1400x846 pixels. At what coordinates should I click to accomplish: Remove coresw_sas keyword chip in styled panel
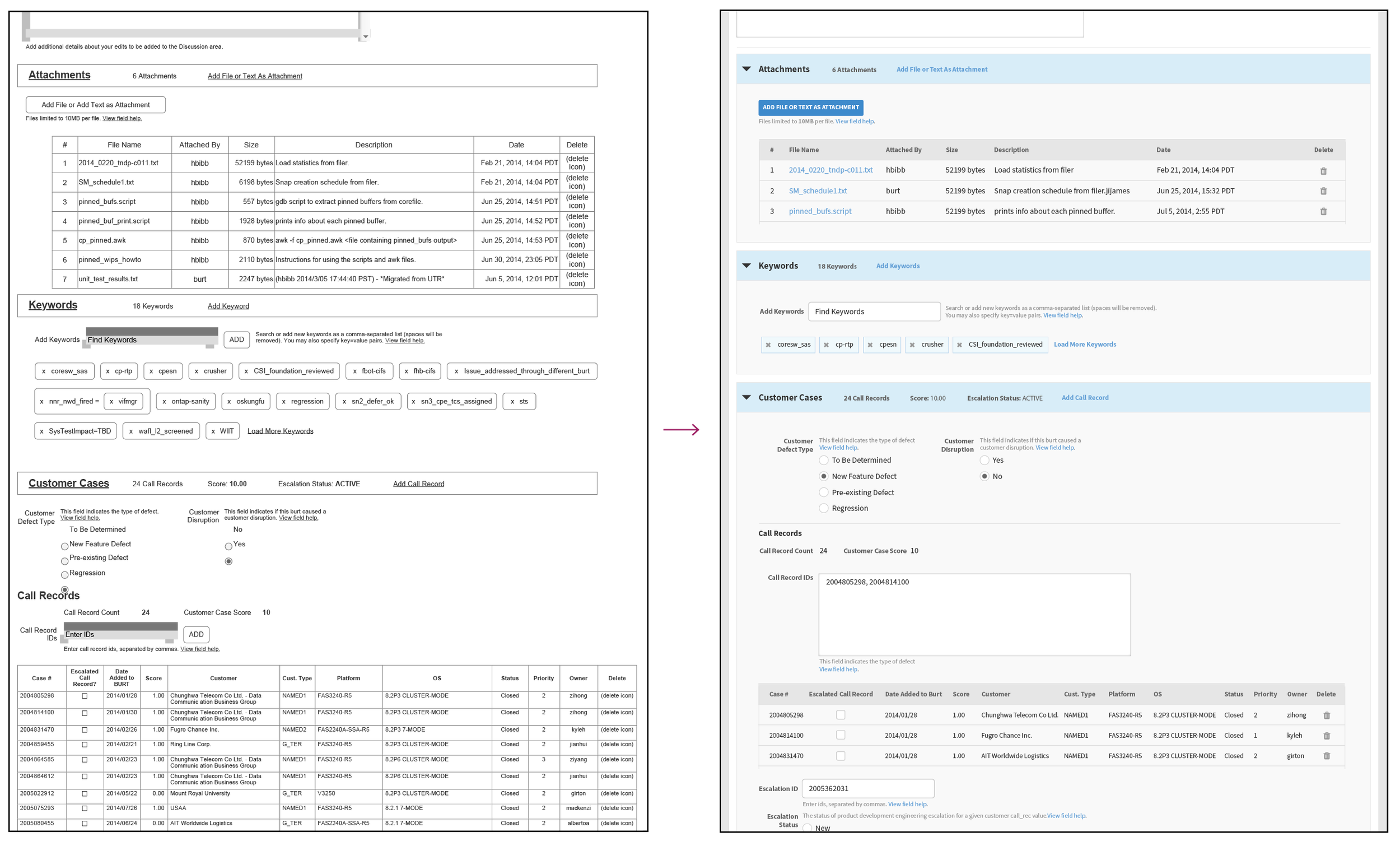click(x=768, y=345)
